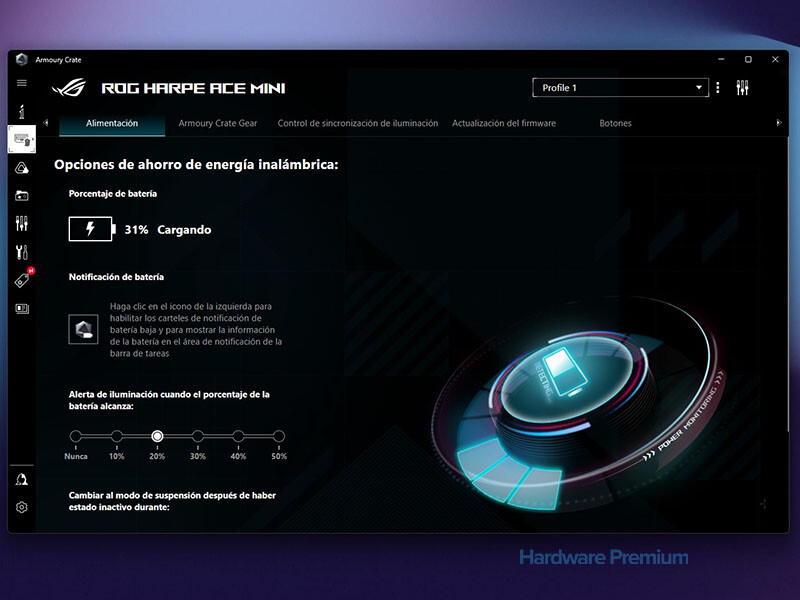This screenshot has height=600, width=800.
Task: Set lighting alert slider to 10%
Action: click(116, 436)
